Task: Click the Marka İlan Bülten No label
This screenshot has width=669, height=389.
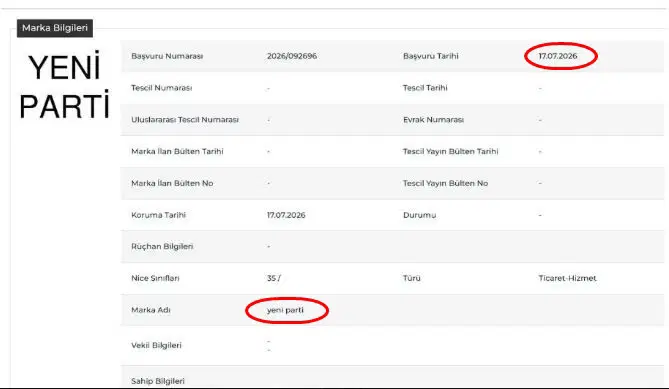Action: click(172, 183)
